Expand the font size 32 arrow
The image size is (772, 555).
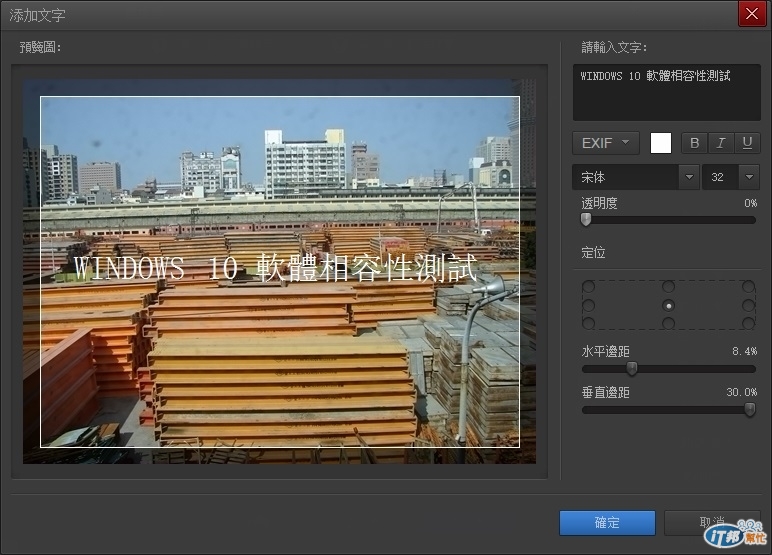click(749, 177)
